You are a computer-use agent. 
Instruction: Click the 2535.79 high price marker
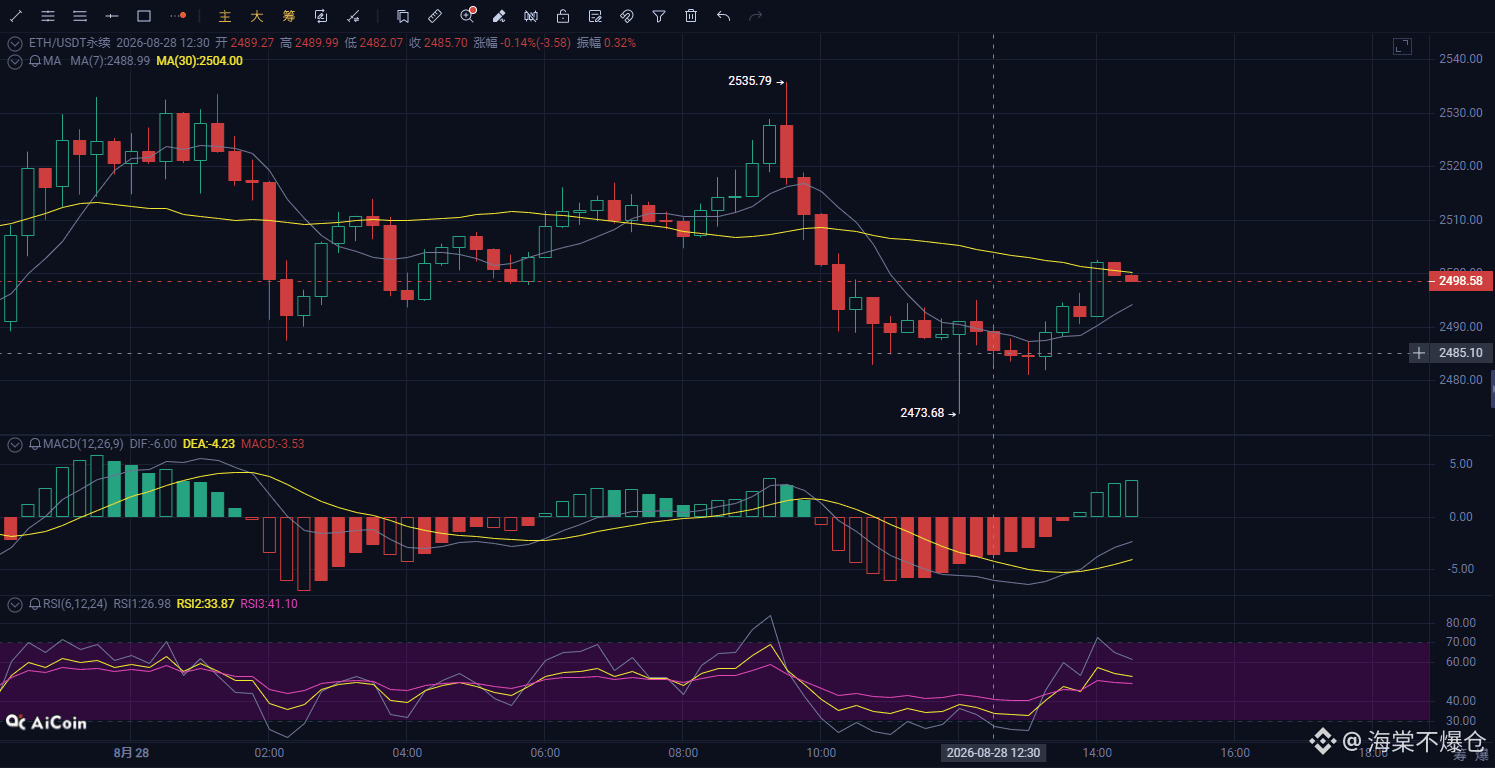pos(750,81)
